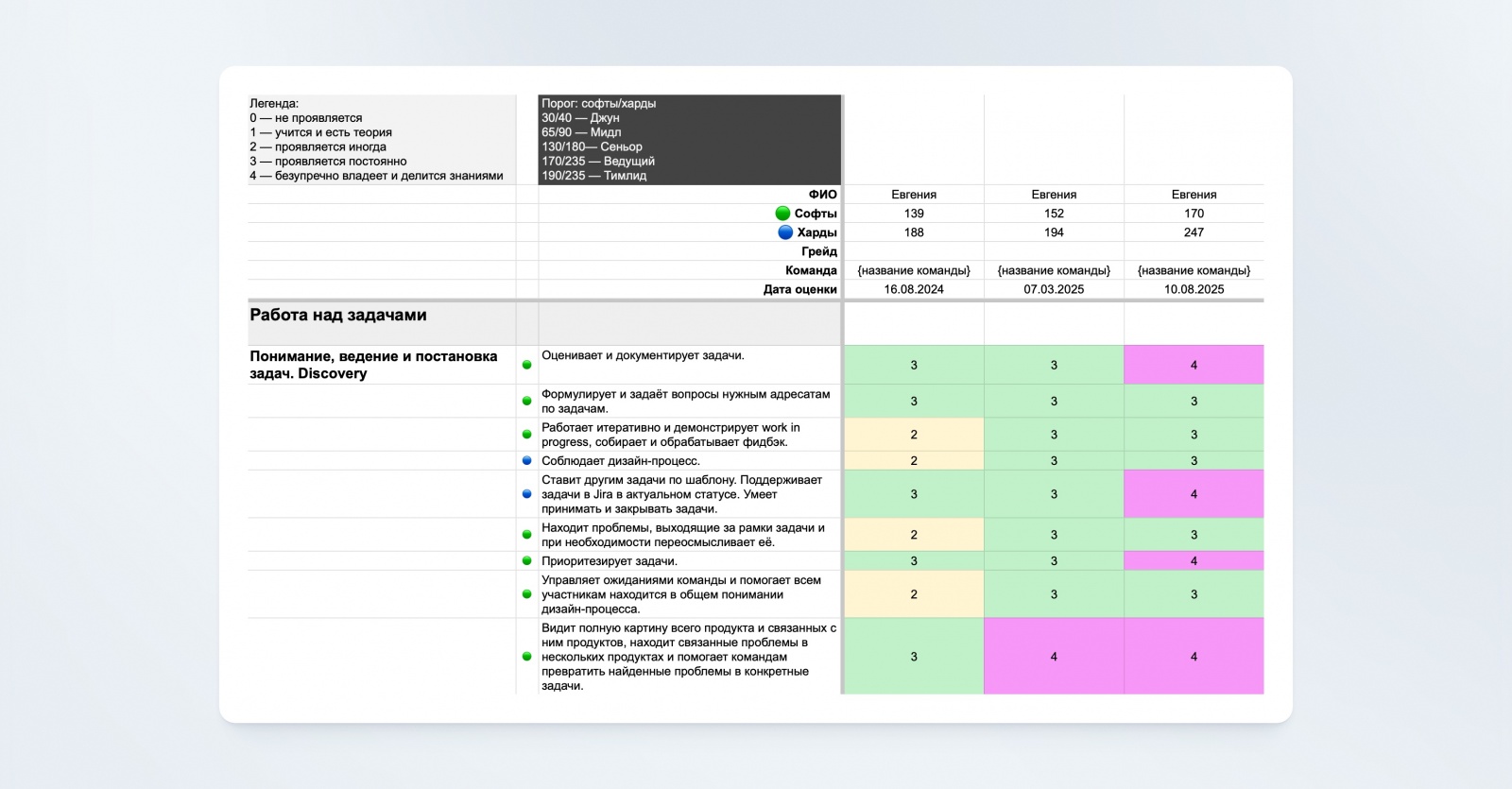Click the green circle next to Софты

click(x=782, y=214)
